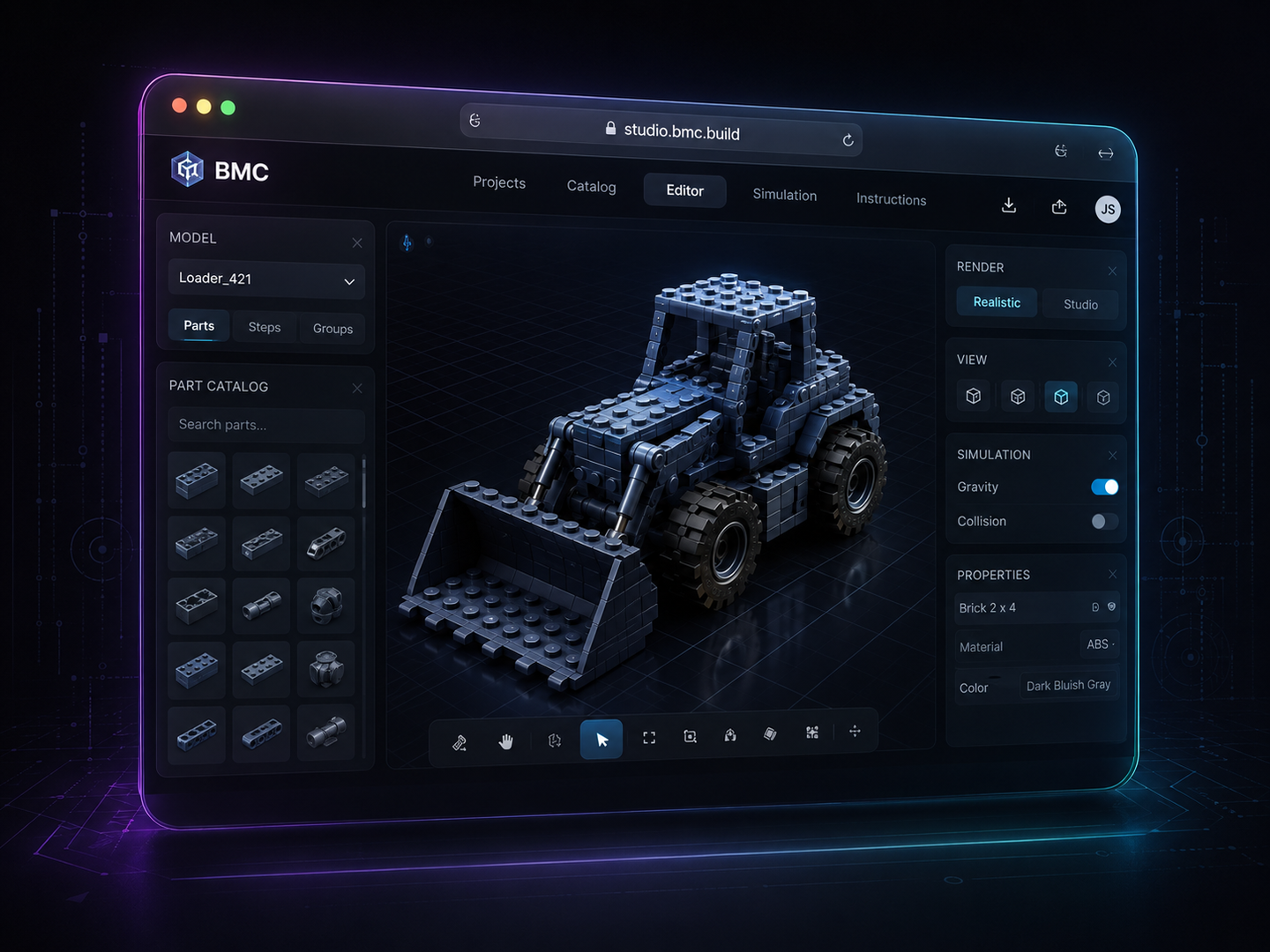Click the move-arrows icon after the toolbar divider

point(855,731)
